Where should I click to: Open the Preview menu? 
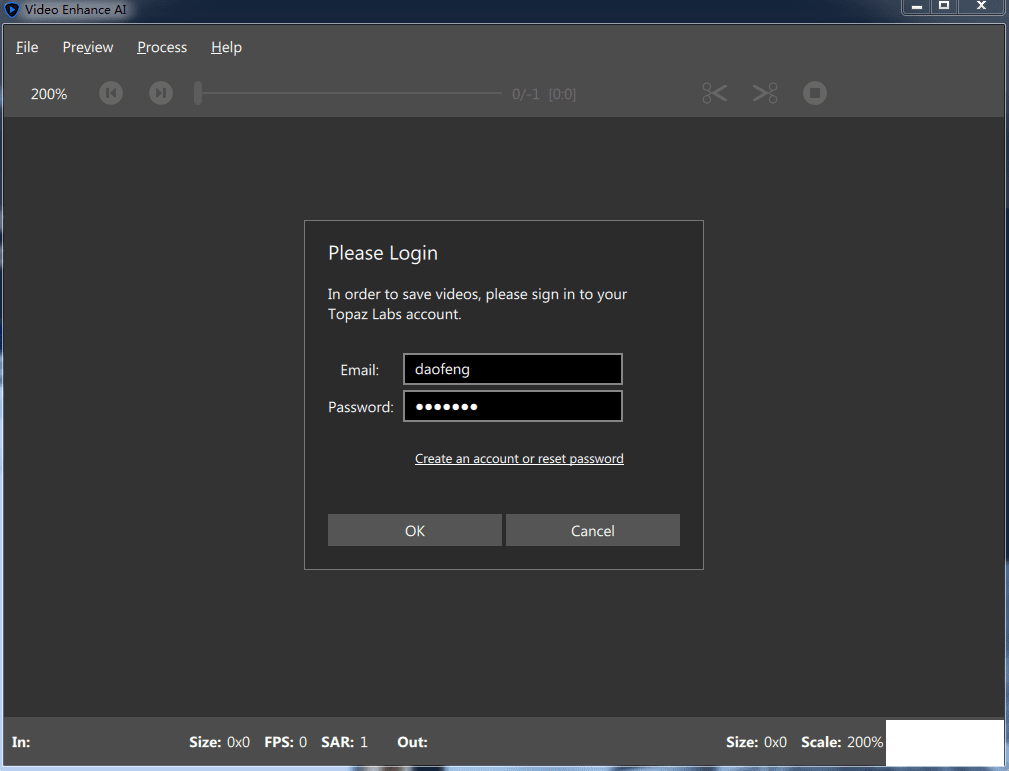(x=88, y=47)
